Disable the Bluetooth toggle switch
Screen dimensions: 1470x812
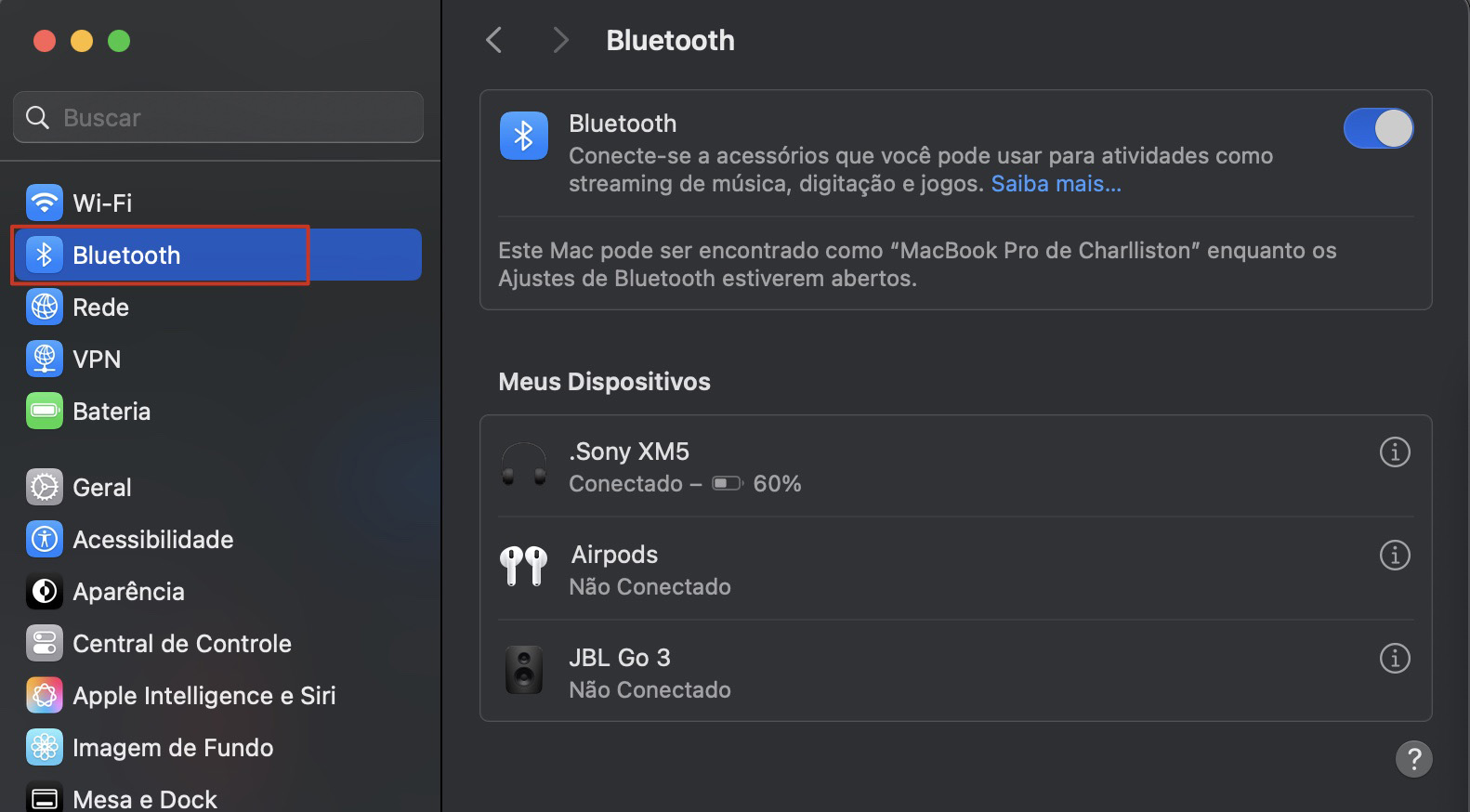pyautogui.click(x=1378, y=128)
